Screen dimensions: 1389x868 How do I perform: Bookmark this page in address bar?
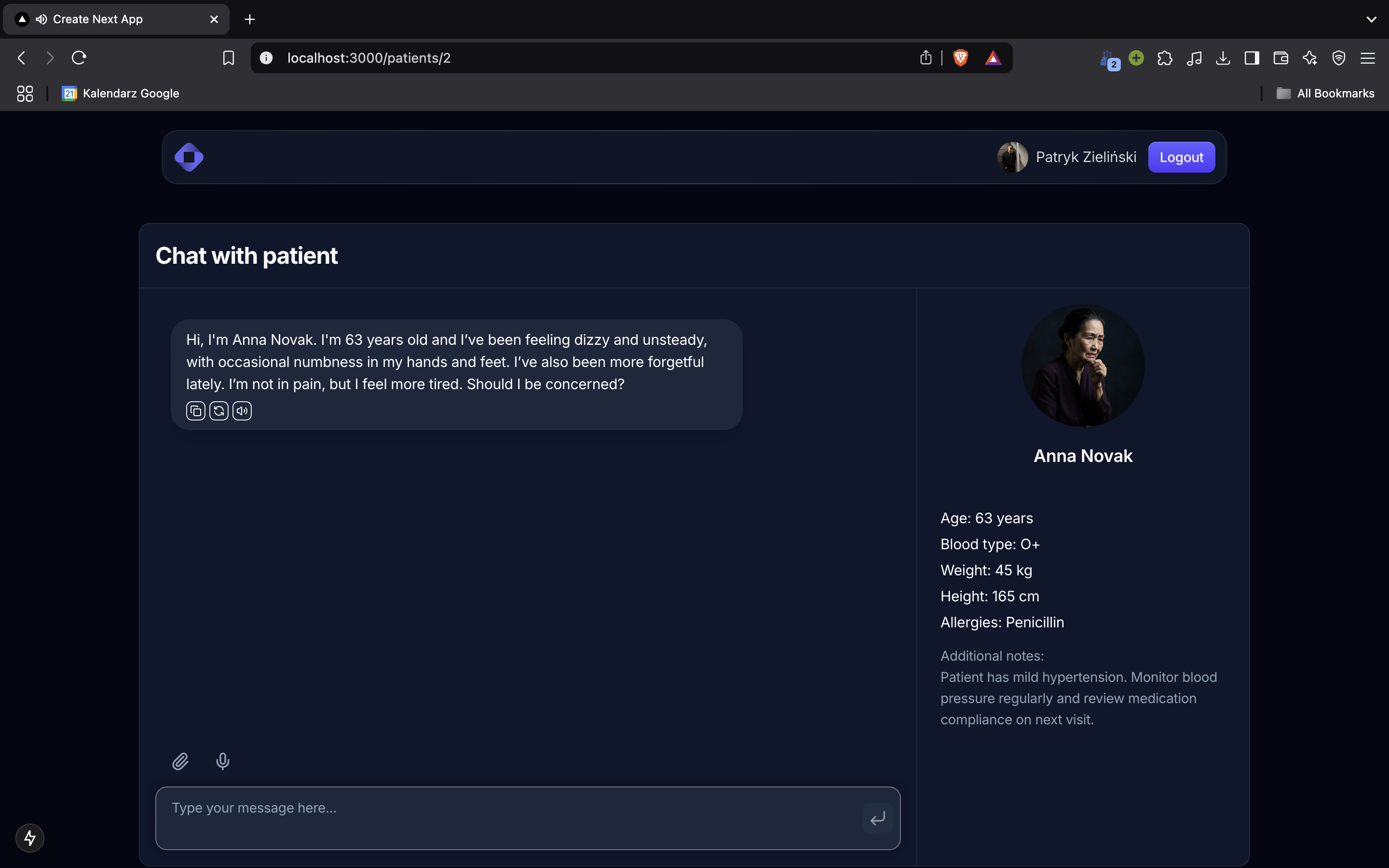click(x=229, y=58)
